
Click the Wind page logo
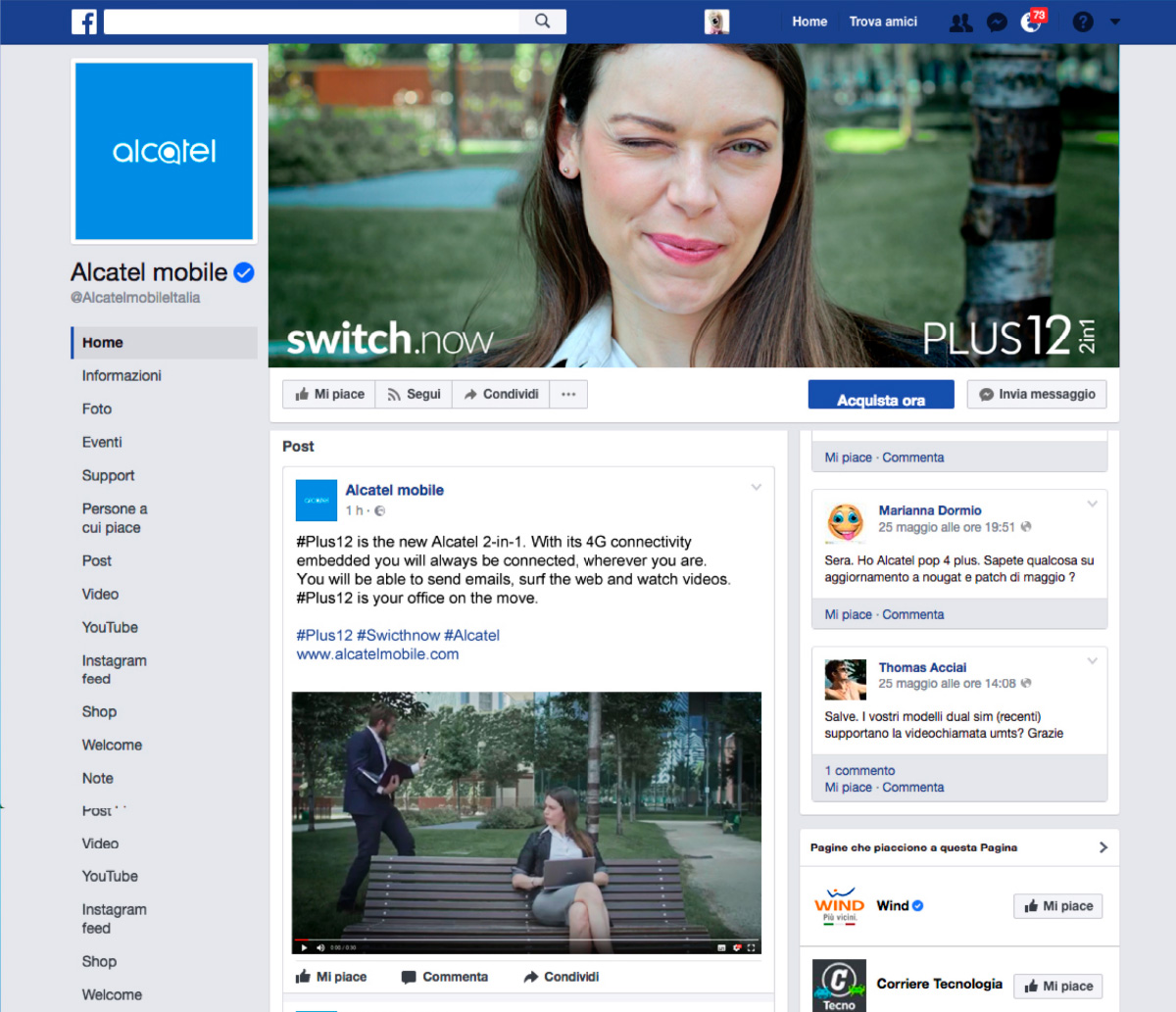(839, 906)
